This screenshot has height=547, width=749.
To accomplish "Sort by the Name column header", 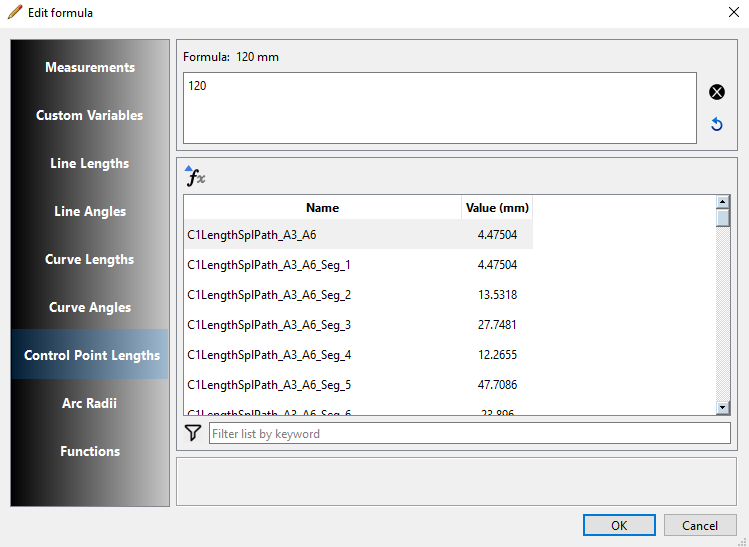I will pos(322,208).
